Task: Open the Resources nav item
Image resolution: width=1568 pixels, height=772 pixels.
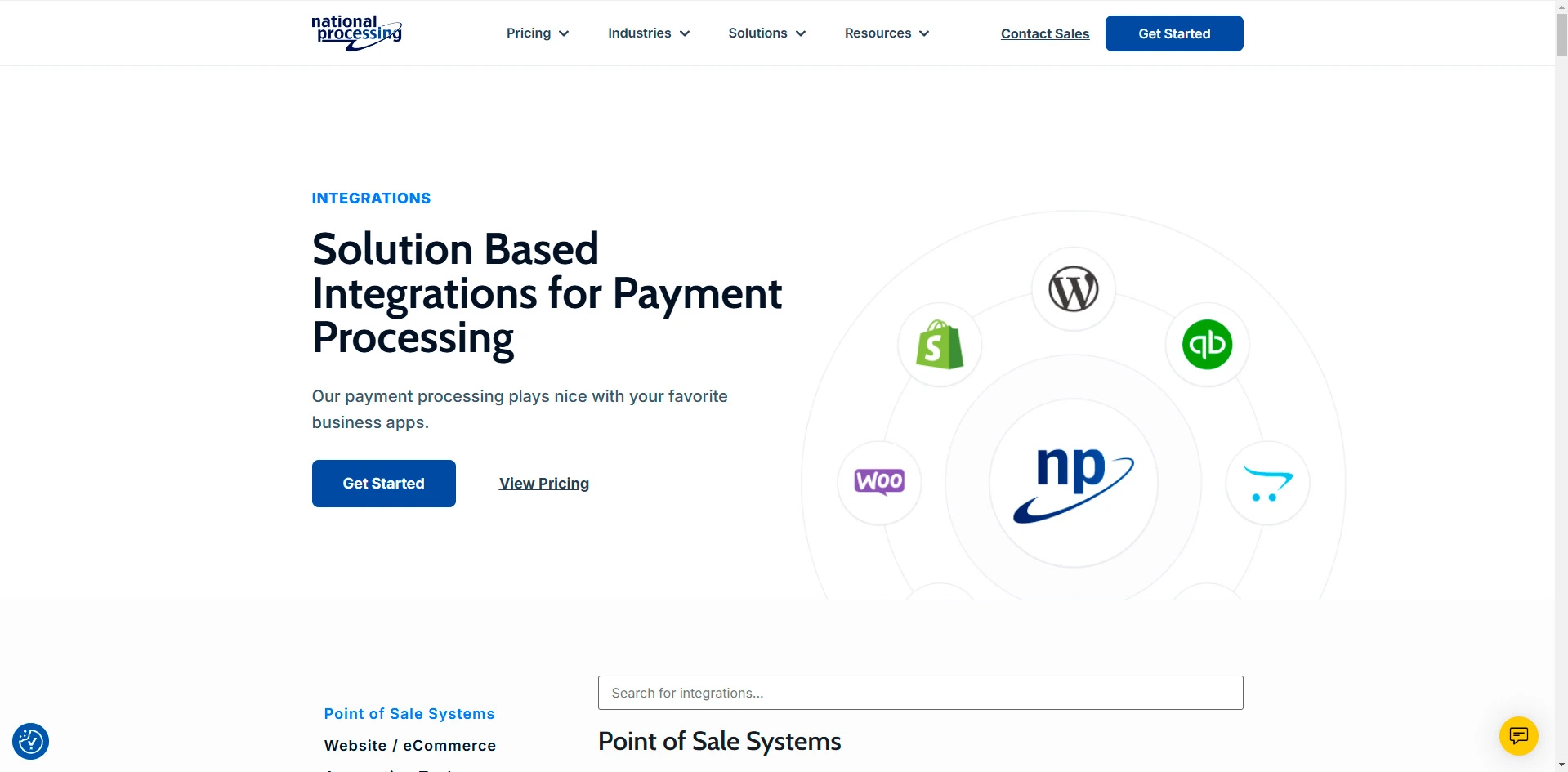Action: pyautogui.click(x=878, y=33)
